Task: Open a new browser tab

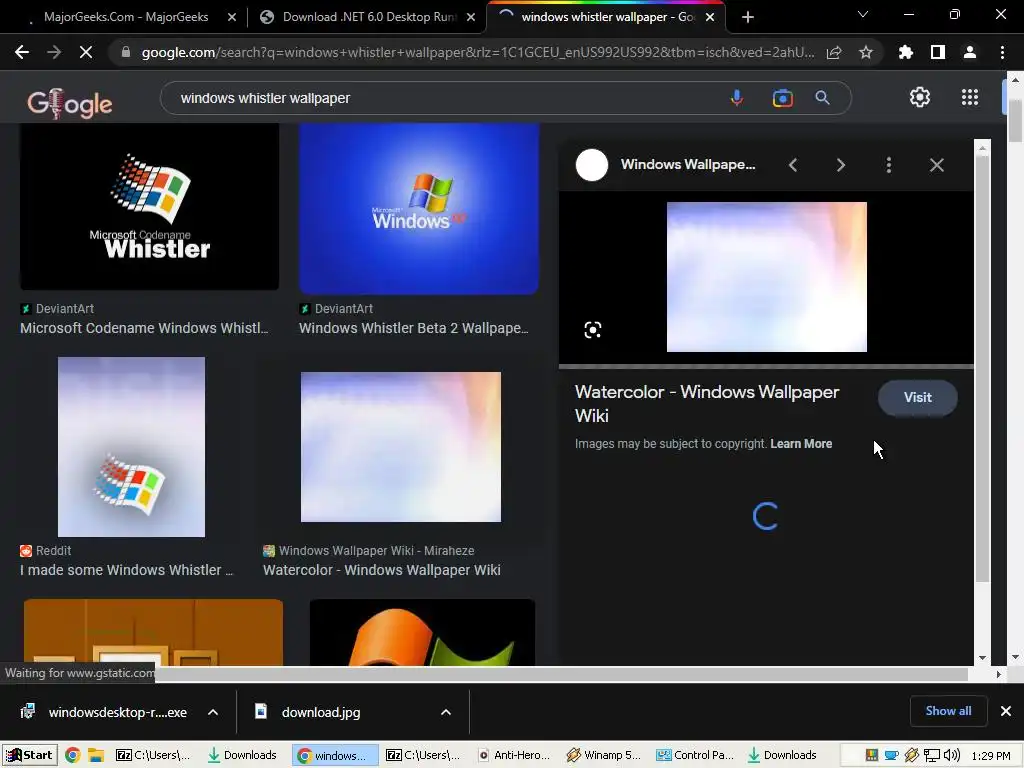Action: pos(748,17)
